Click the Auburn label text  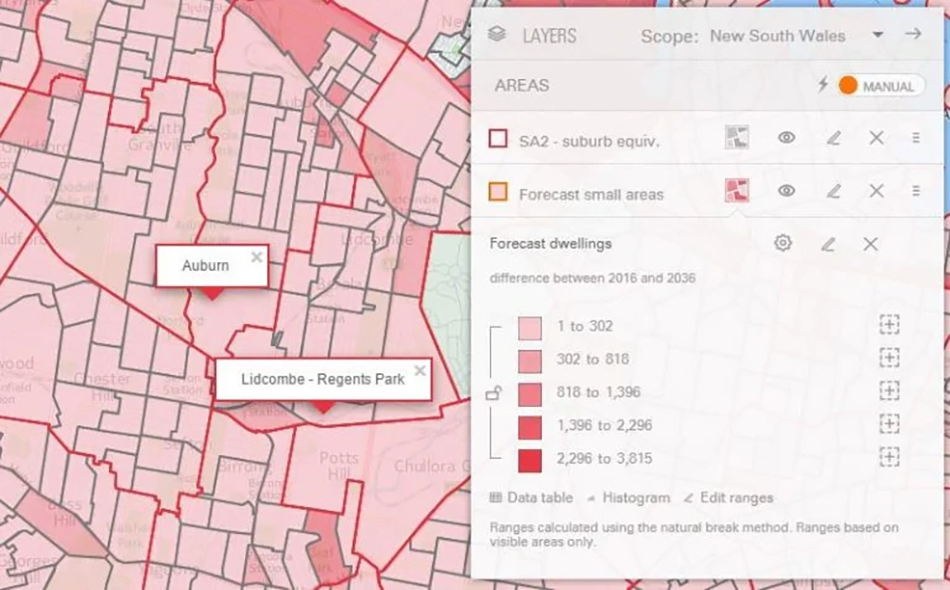[205, 265]
